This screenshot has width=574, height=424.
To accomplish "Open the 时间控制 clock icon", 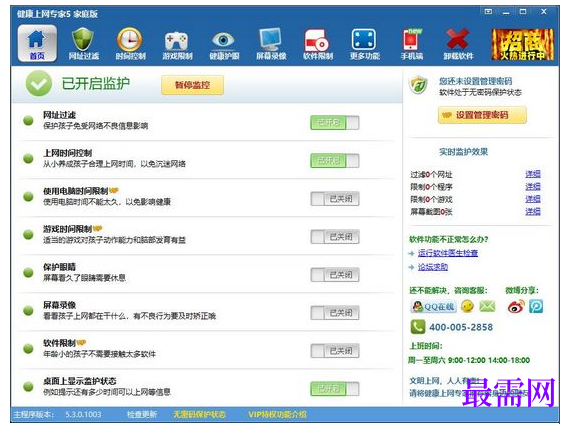I will [x=130, y=43].
